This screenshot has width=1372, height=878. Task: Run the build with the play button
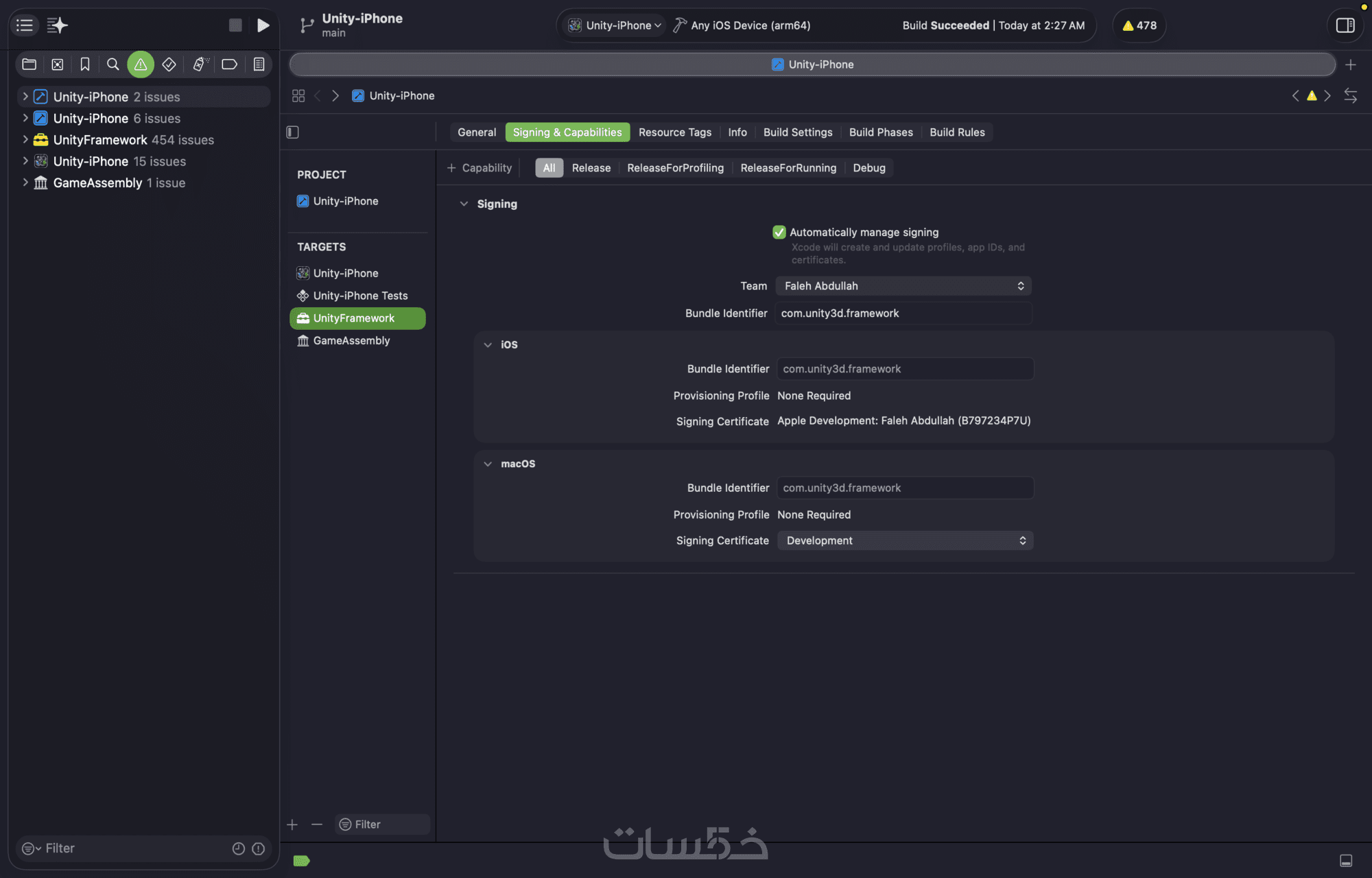click(x=263, y=25)
